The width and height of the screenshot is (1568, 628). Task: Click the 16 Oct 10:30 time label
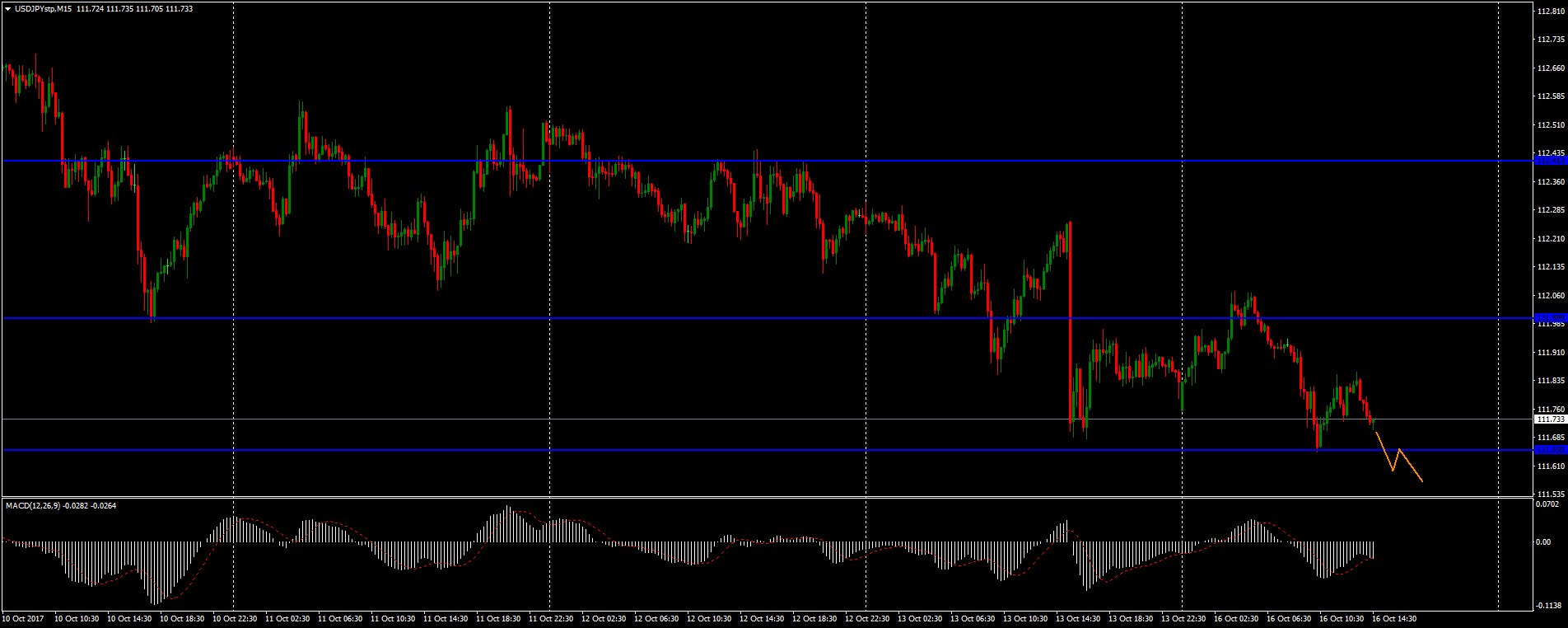pyautogui.click(x=1342, y=618)
